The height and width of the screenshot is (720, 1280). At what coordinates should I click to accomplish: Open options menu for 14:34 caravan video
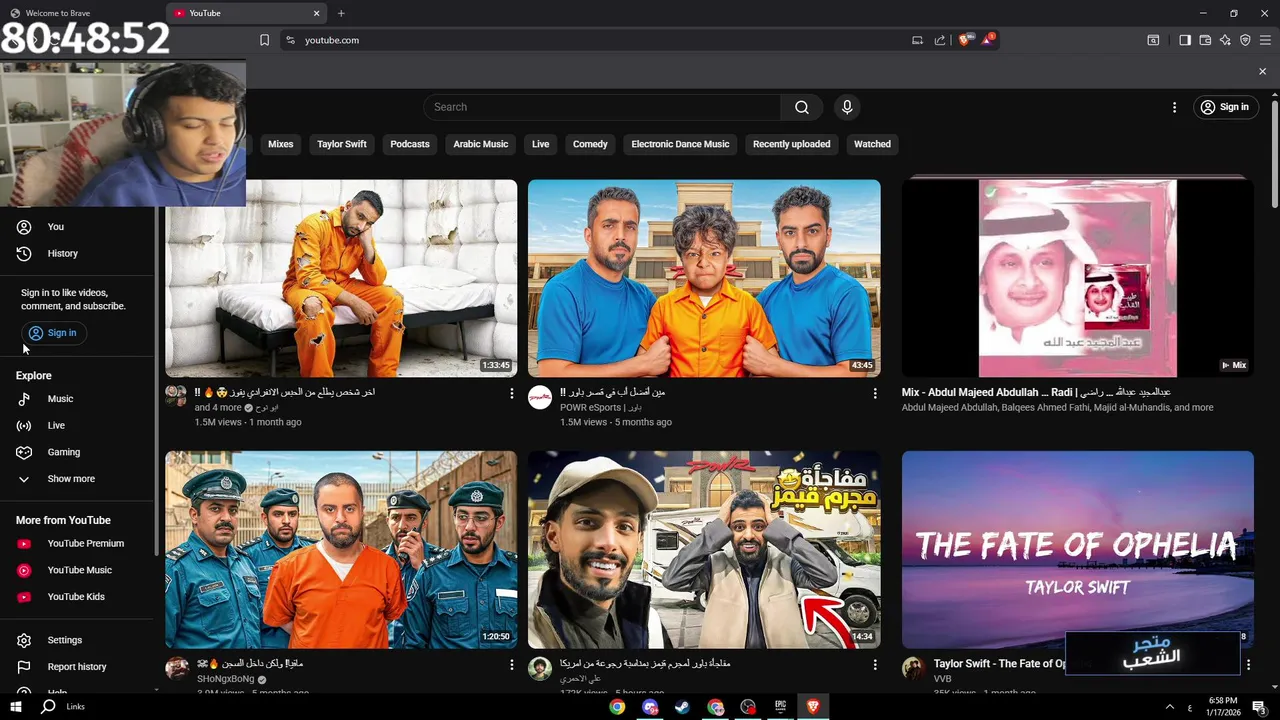pos(875,665)
